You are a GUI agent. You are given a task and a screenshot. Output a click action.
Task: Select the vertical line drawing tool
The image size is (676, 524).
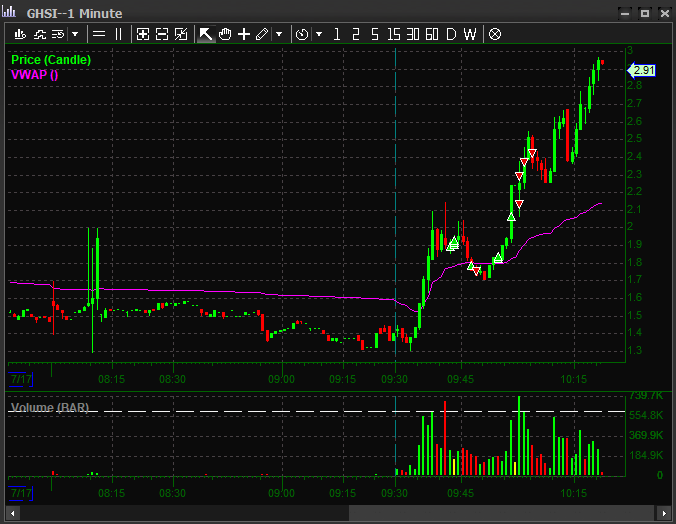[119, 34]
